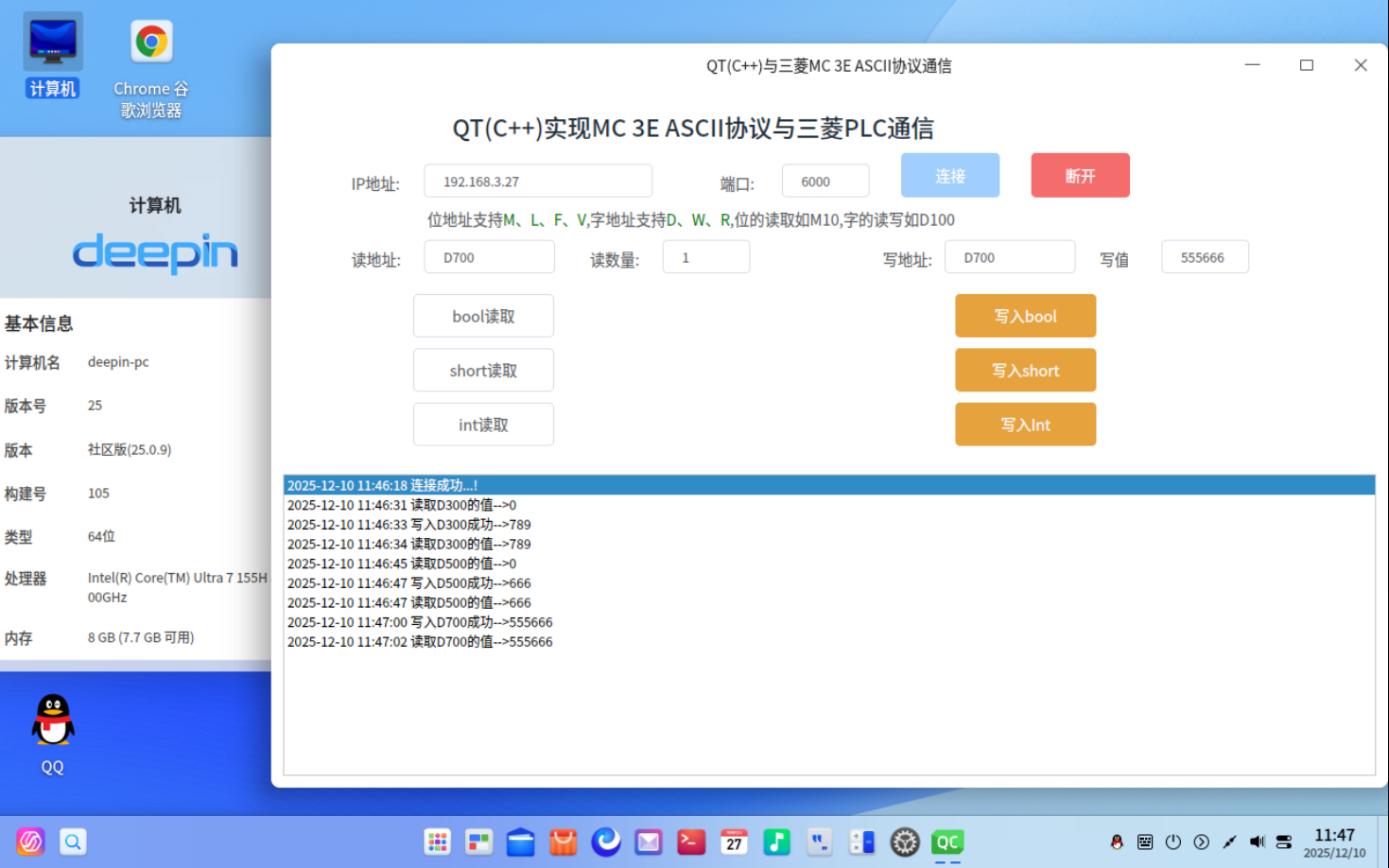Screen dimensions: 1389x868
Task: Focus the 读地址 field showing D700
Action: tap(489, 257)
